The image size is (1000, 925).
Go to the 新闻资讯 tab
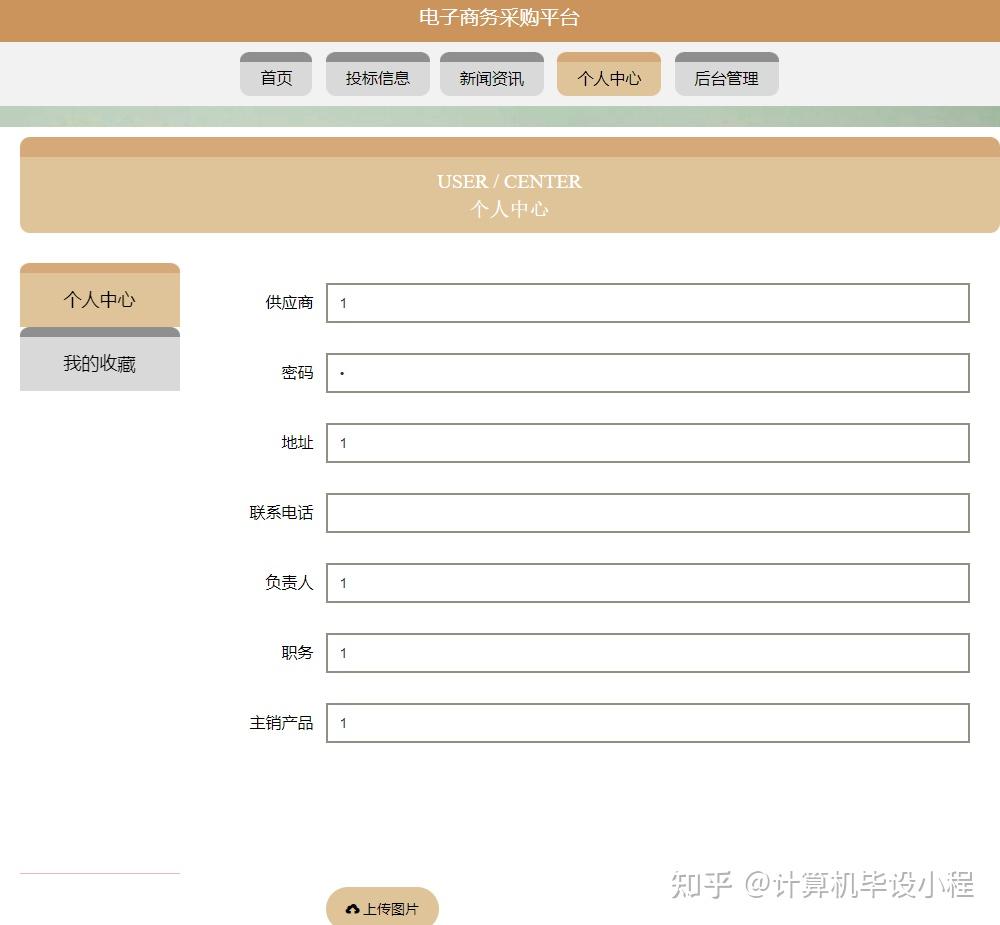click(491, 77)
